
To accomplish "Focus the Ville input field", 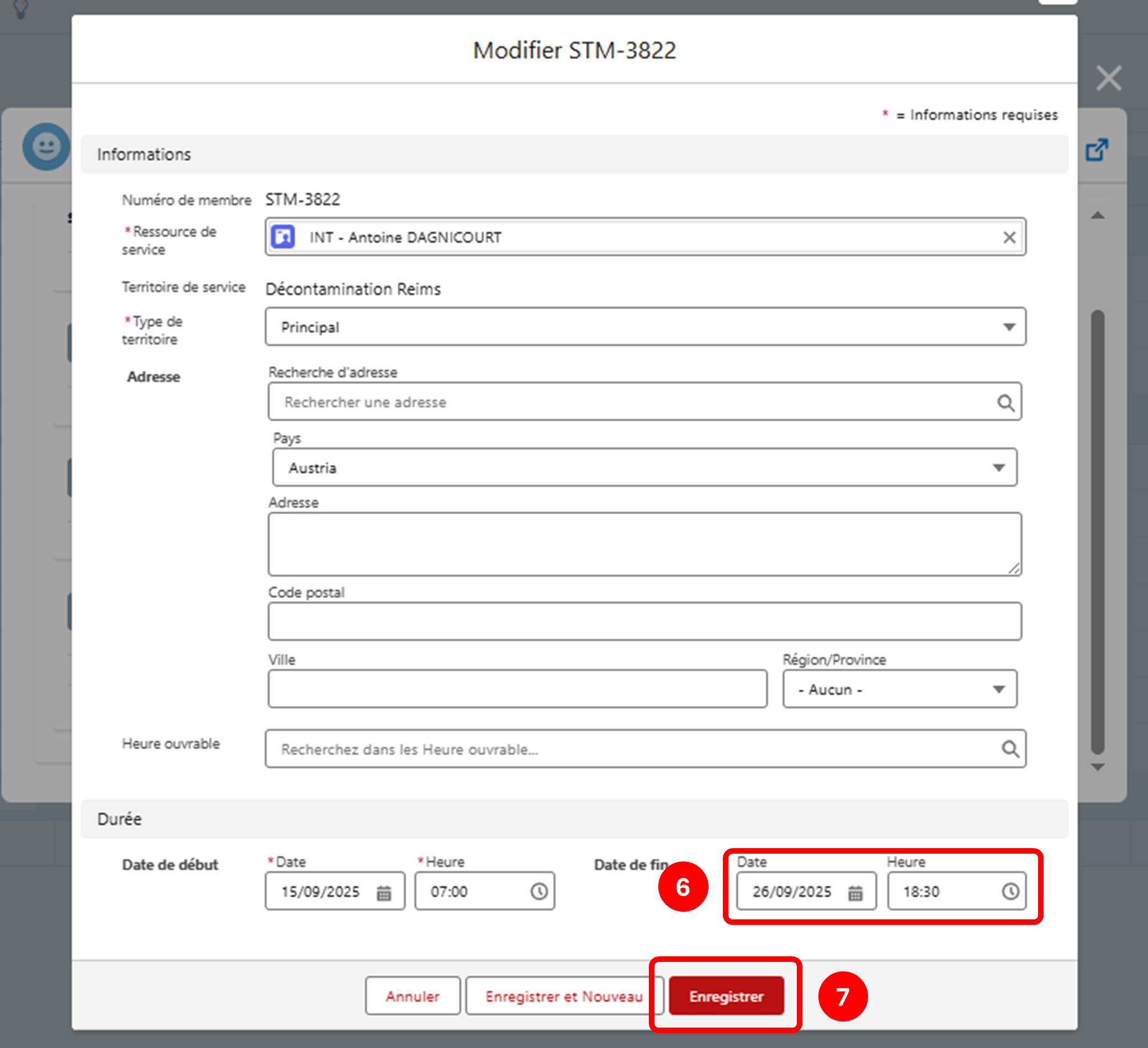I will coord(517,689).
